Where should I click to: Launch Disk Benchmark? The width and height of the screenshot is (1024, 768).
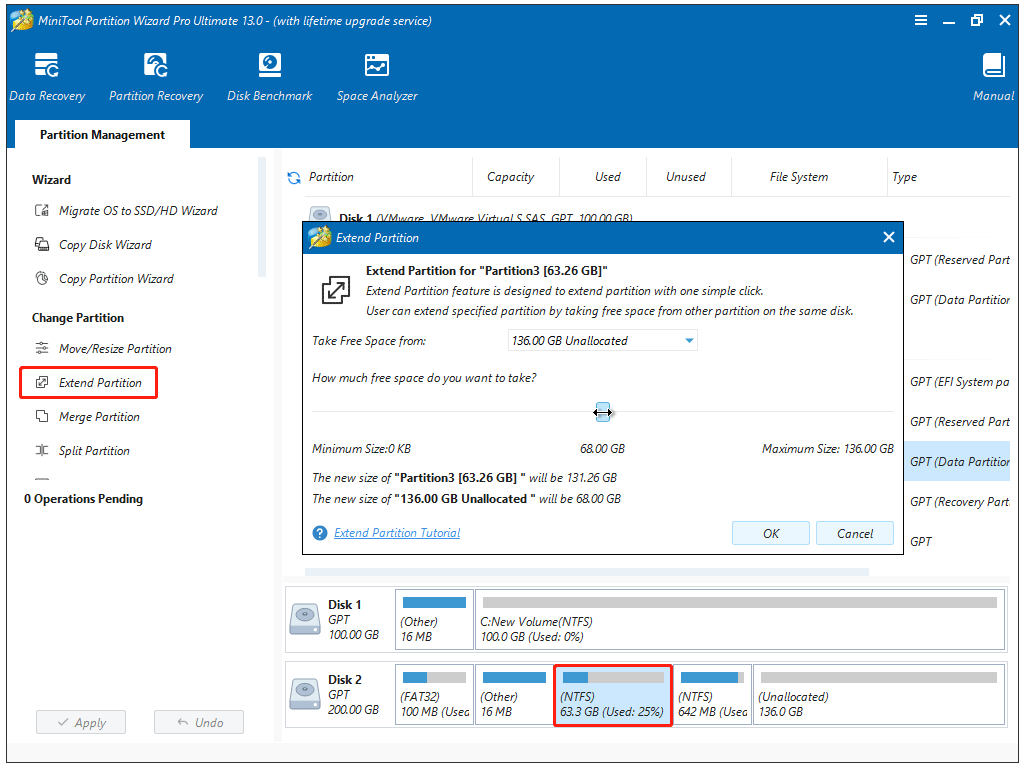pyautogui.click(x=269, y=76)
